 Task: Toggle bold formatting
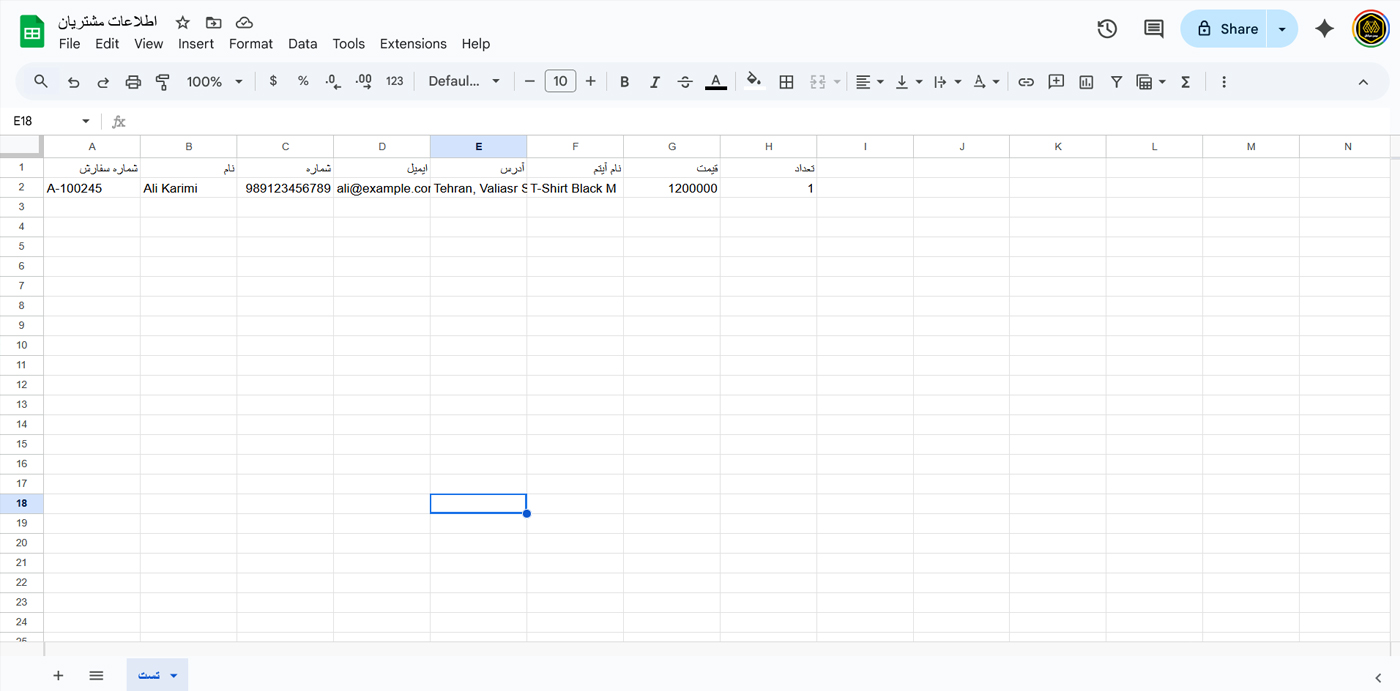pos(624,82)
